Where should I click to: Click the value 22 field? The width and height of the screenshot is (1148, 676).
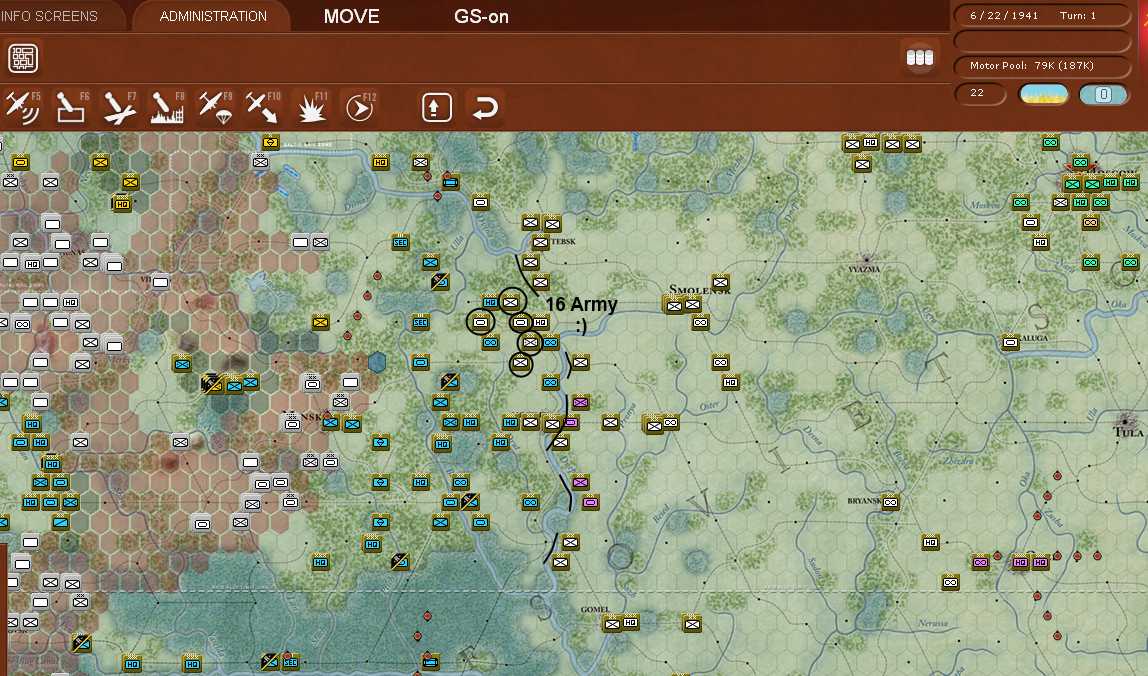tap(980, 93)
